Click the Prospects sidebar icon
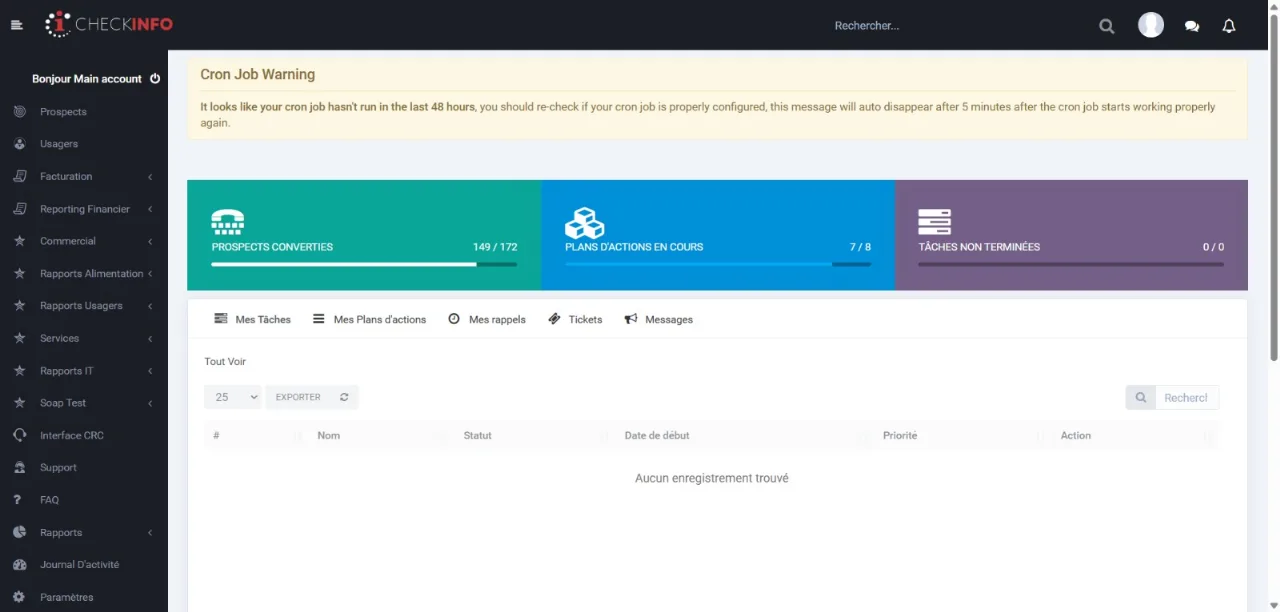Viewport: 1280px width, 612px height. coord(19,111)
